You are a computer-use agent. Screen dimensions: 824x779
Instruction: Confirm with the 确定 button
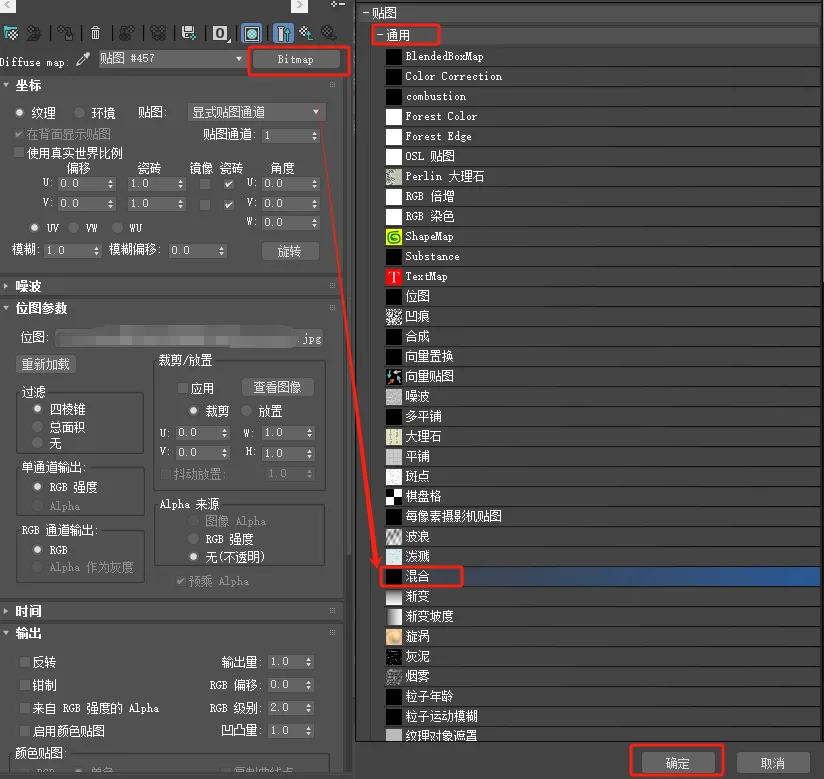pos(677,763)
